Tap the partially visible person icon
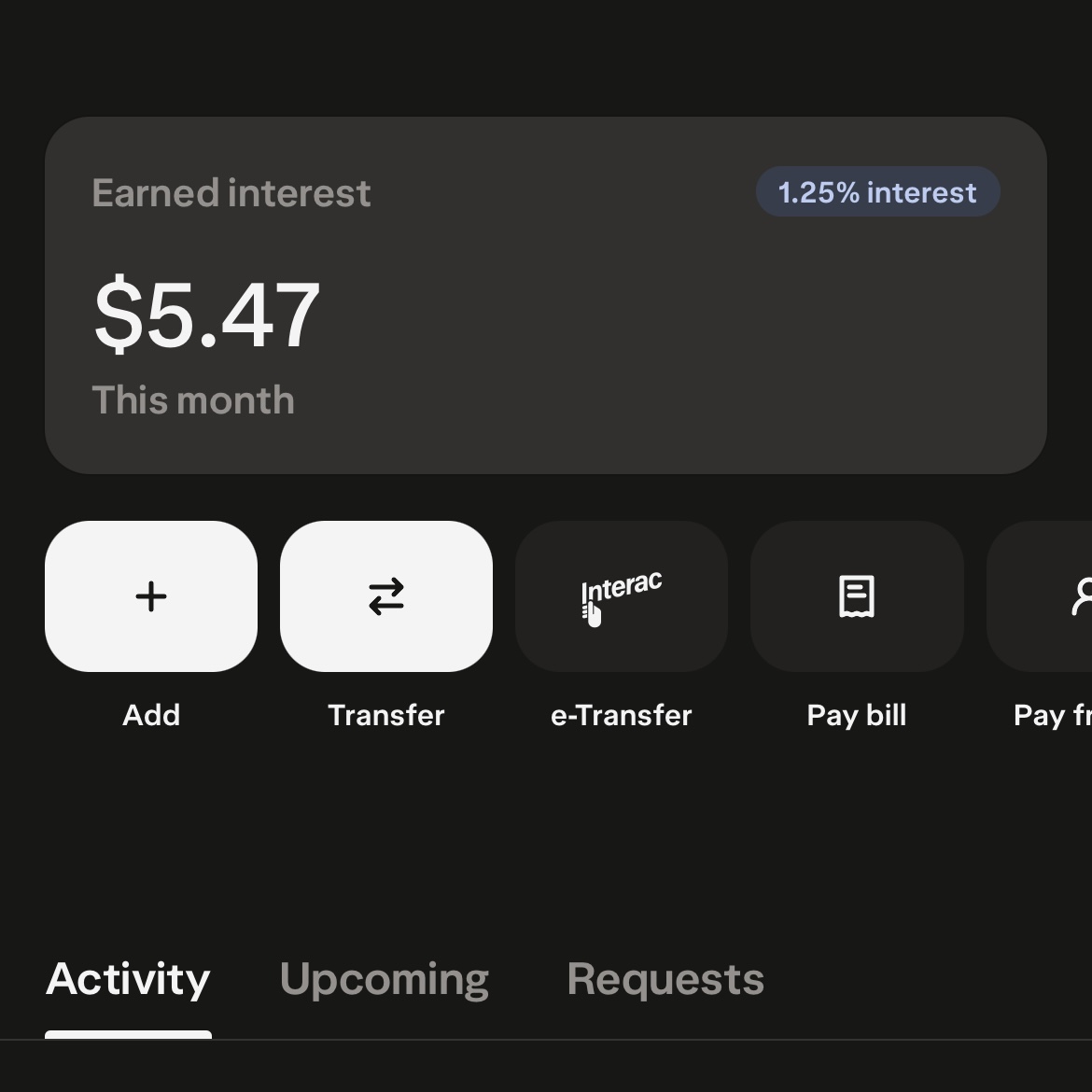The image size is (1092, 1092). (1081, 596)
